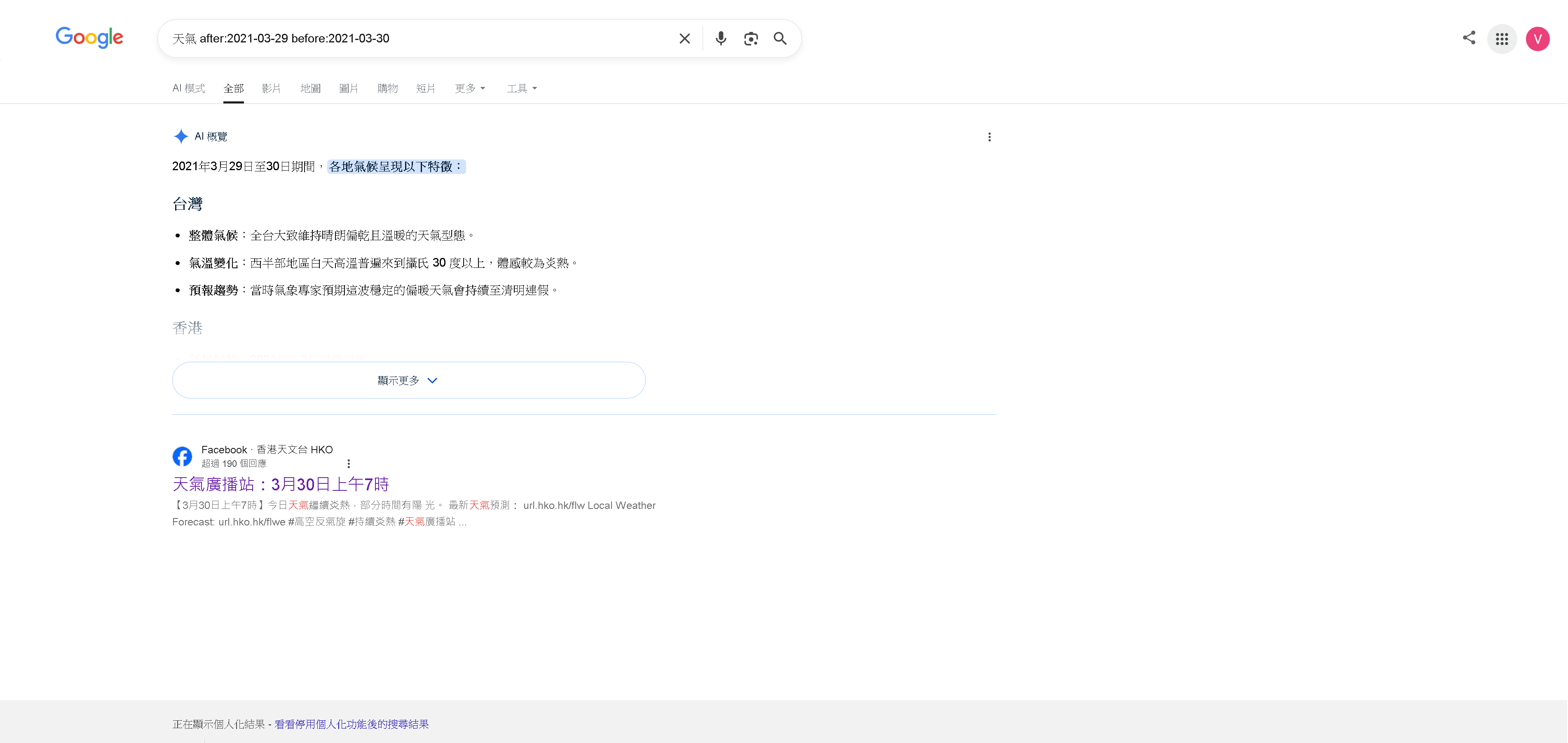Image resolution: width=1568 pixels, height=743 pixels.
Task: Open the account avatar labeled V
Action: click(1538, 39)
